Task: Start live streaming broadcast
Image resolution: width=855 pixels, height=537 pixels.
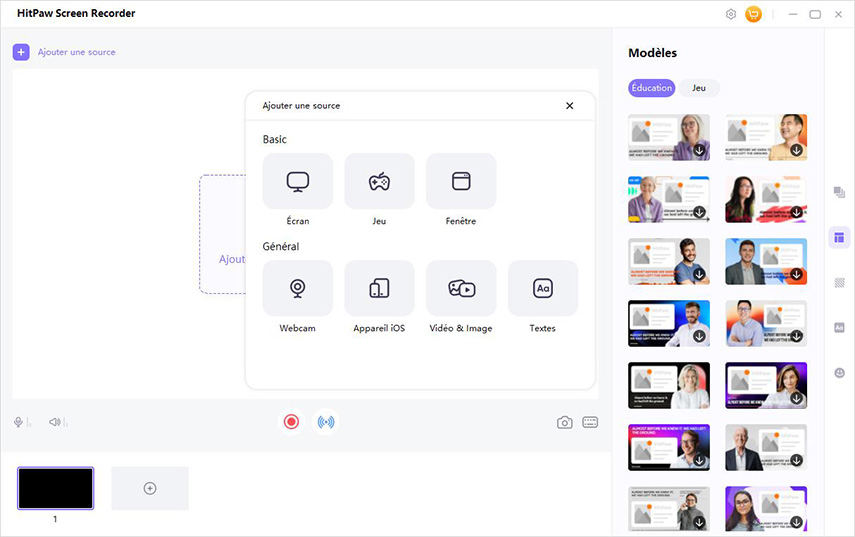Action: (326, 422)
